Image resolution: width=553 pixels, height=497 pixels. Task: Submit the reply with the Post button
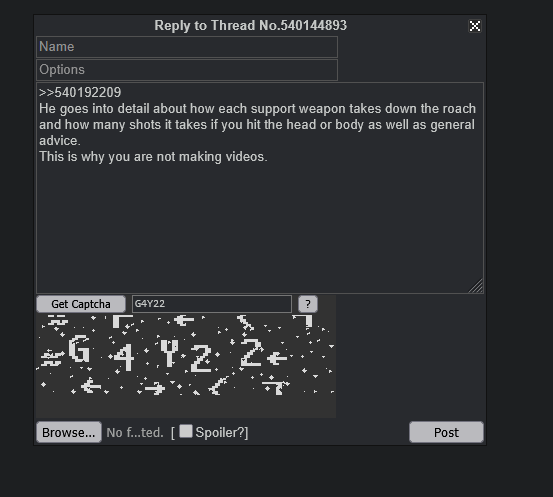click(446, 432)
